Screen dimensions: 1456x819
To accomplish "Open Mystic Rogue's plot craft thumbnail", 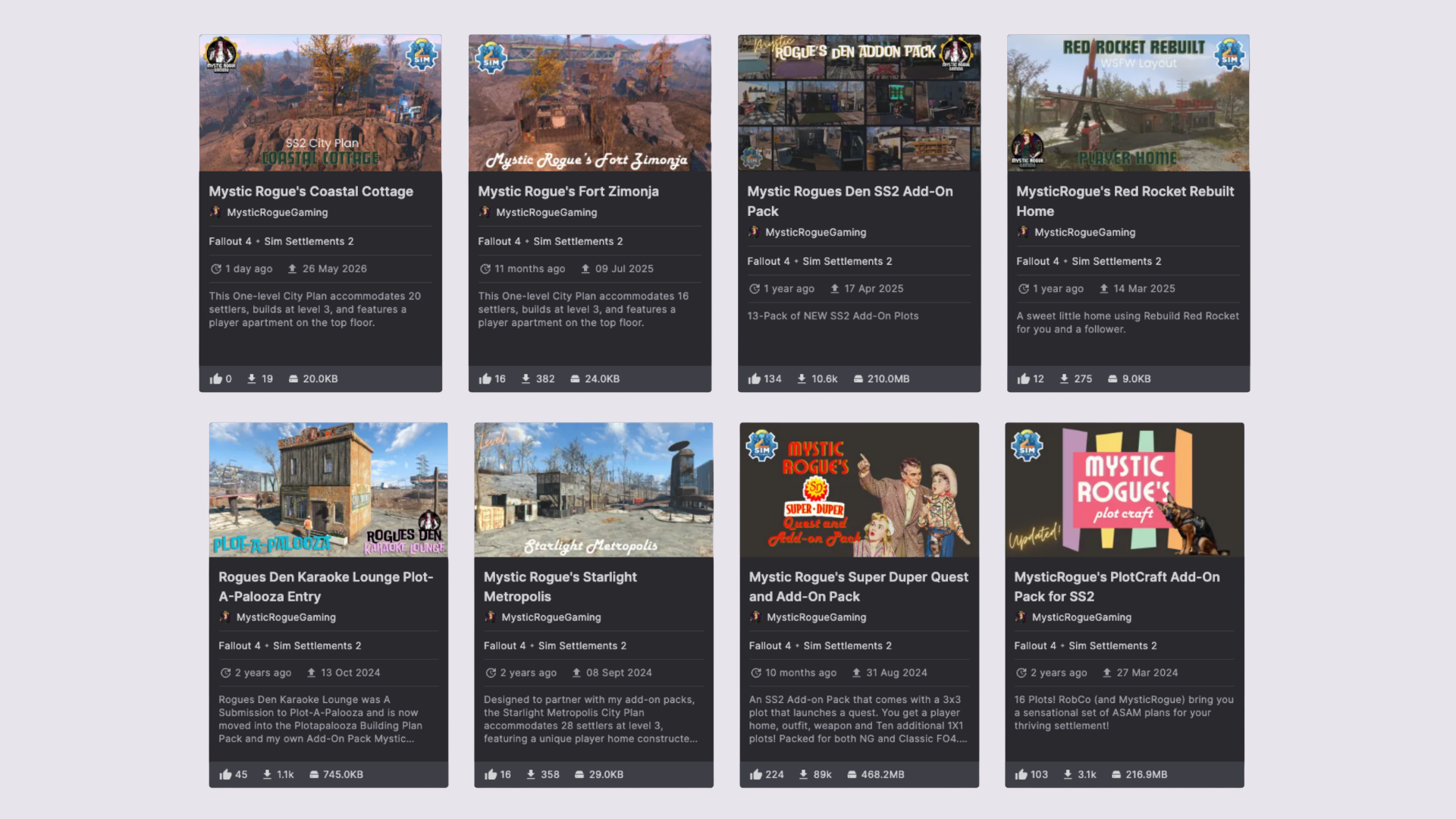I will pyautogui.click(x=1124, y=490).
